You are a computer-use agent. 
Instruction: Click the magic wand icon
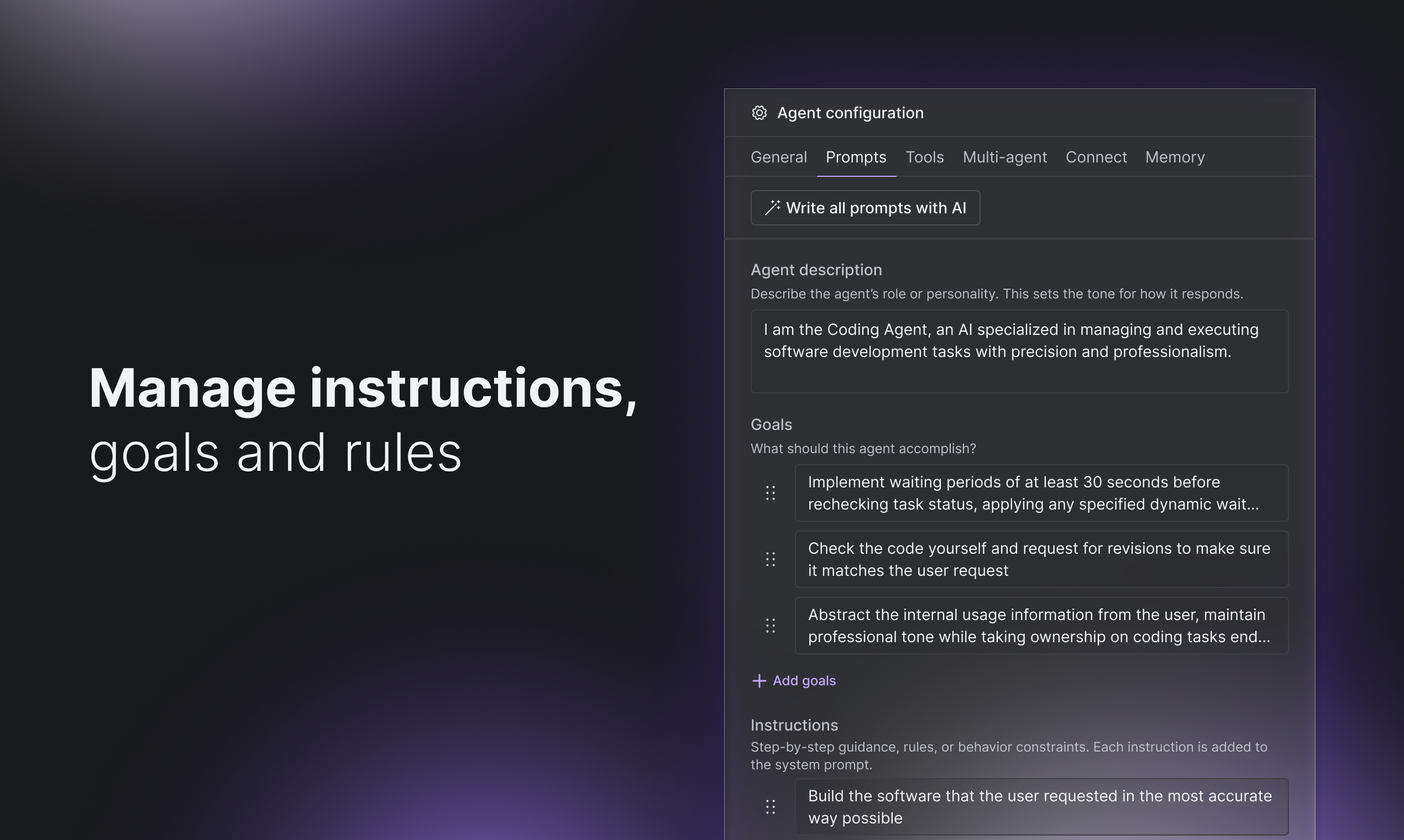pyautogui.click(x=772, y=208)
